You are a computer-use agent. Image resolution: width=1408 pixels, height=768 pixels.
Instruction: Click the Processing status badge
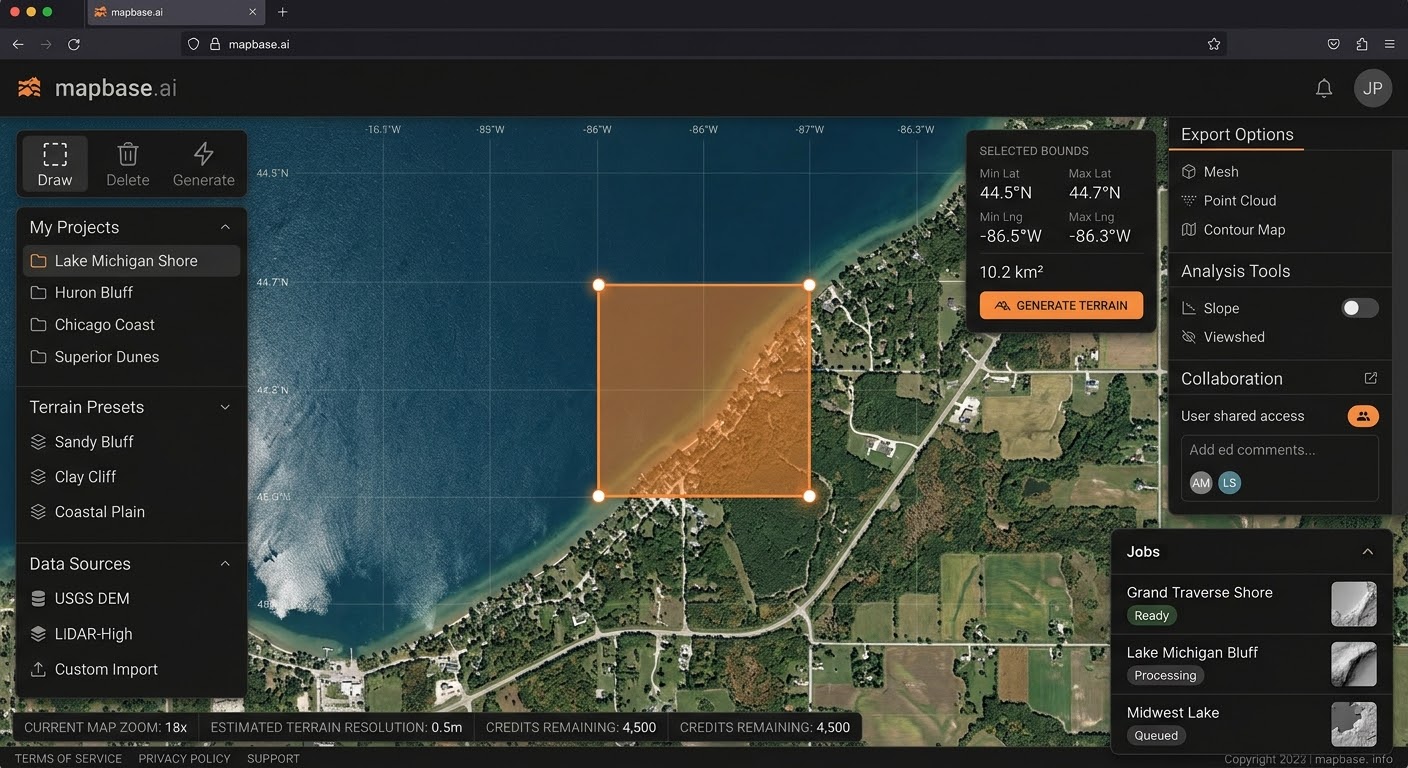1165,676
